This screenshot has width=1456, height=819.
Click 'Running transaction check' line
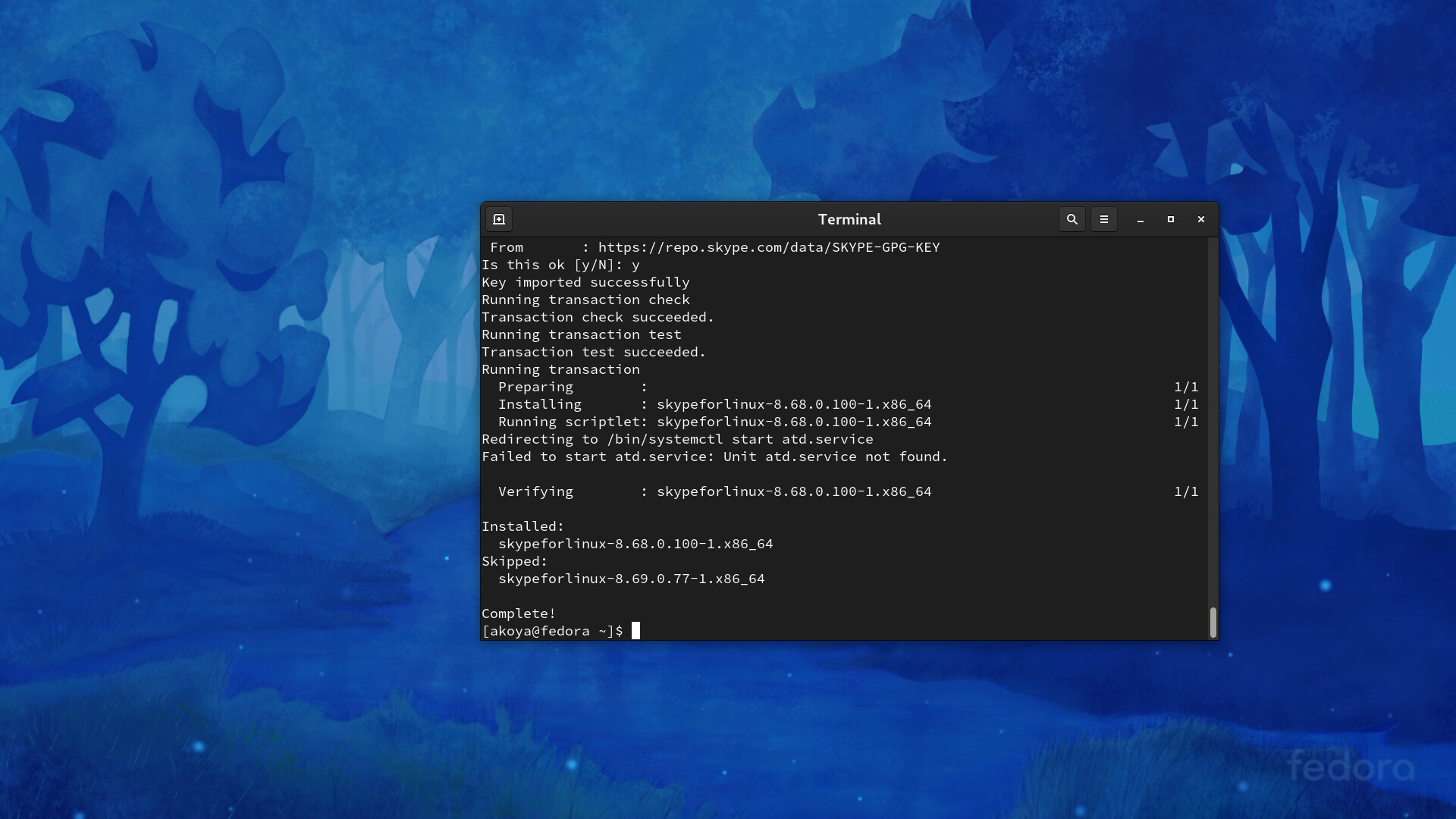click(585, 300)
